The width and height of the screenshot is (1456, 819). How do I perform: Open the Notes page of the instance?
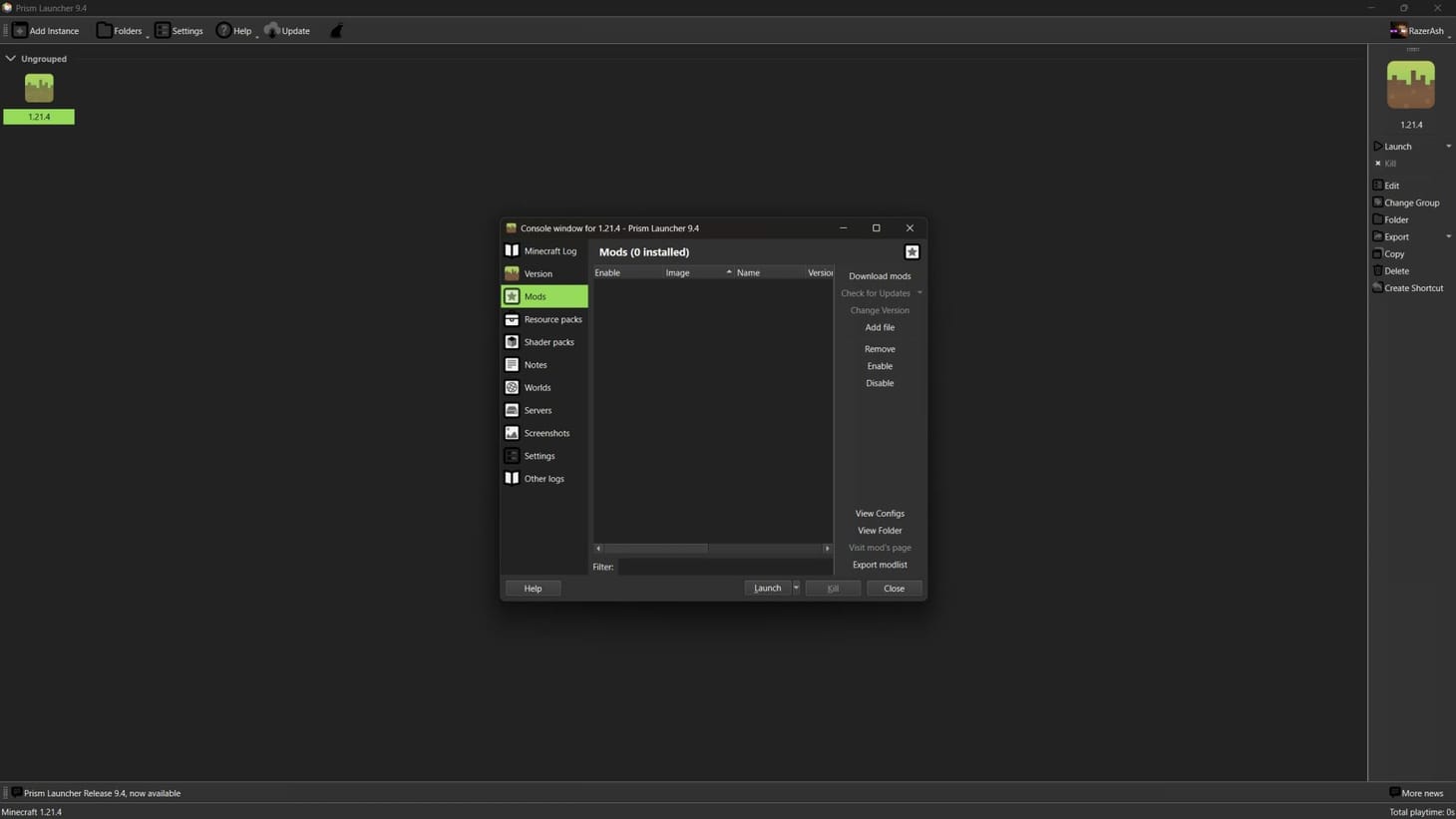coord(536,364)
